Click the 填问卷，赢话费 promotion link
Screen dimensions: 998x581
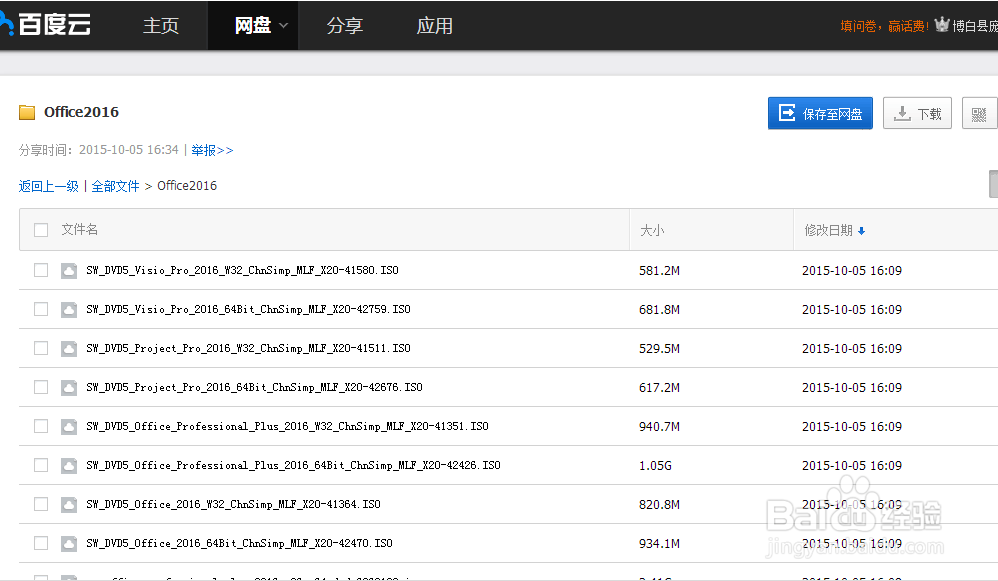coord(884,25)
